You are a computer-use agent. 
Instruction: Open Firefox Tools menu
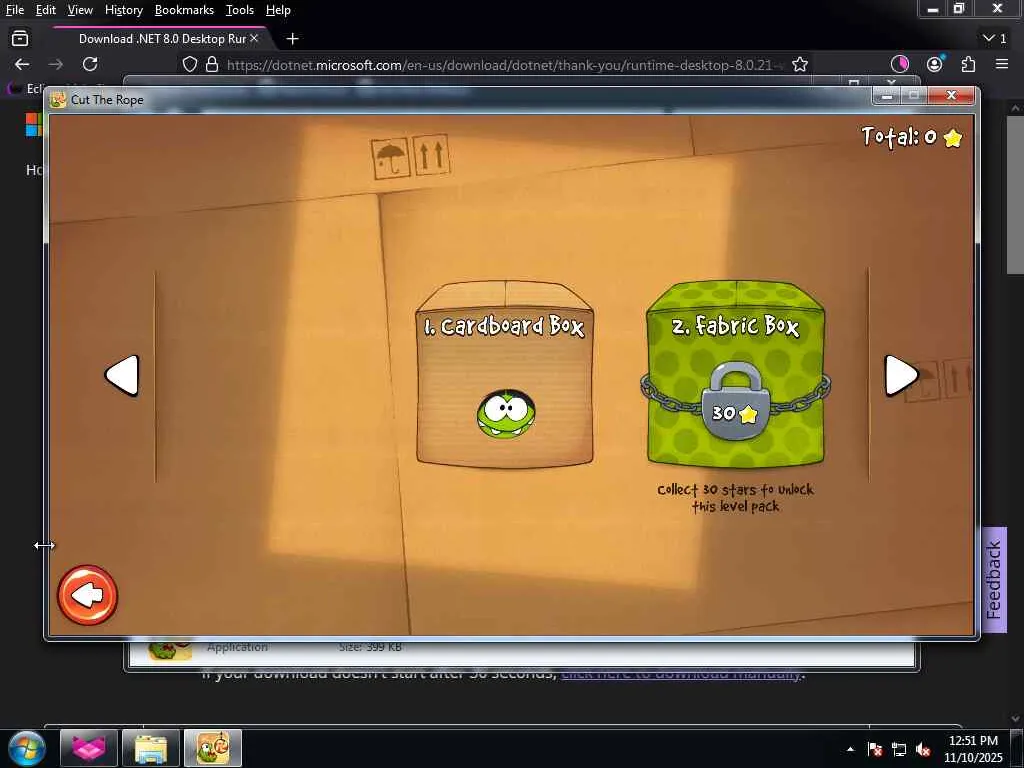tap(240, 10)
